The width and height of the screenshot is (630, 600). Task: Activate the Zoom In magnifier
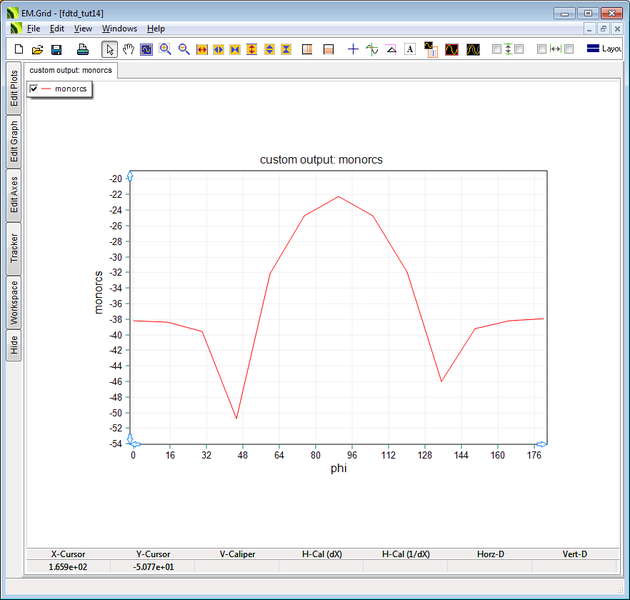point(165,49)
